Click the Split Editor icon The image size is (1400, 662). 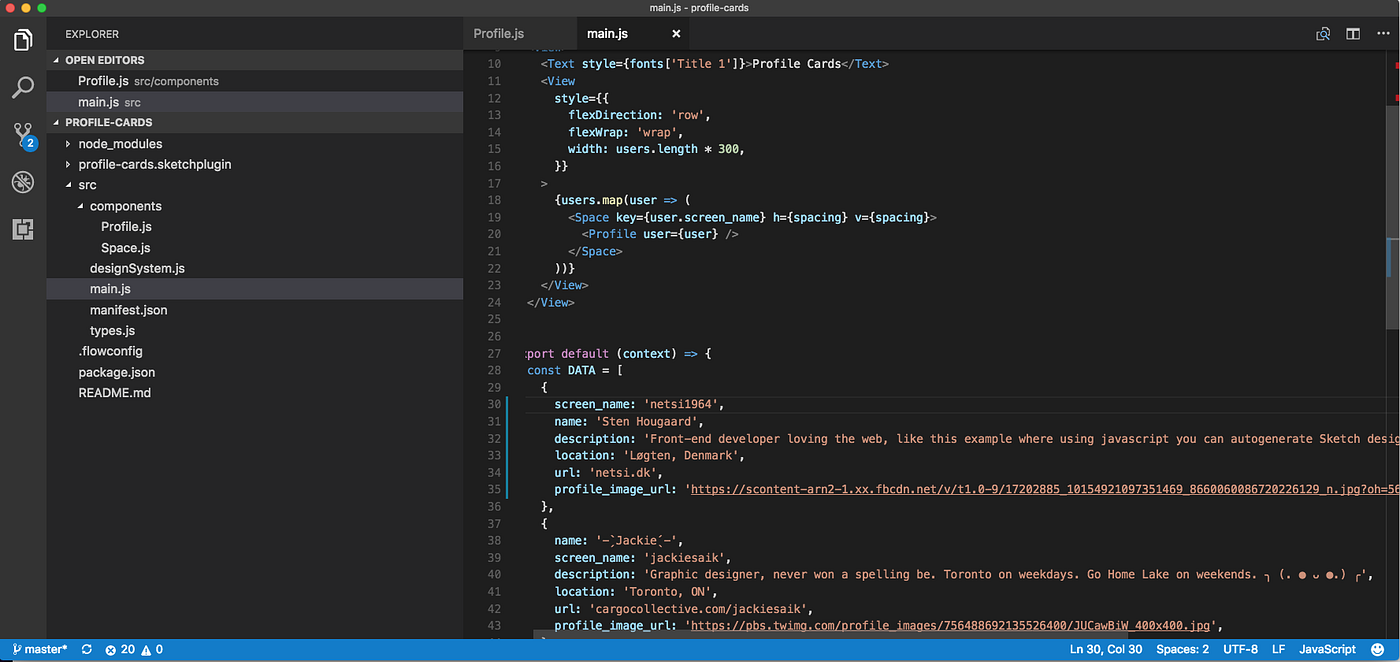1353,33
